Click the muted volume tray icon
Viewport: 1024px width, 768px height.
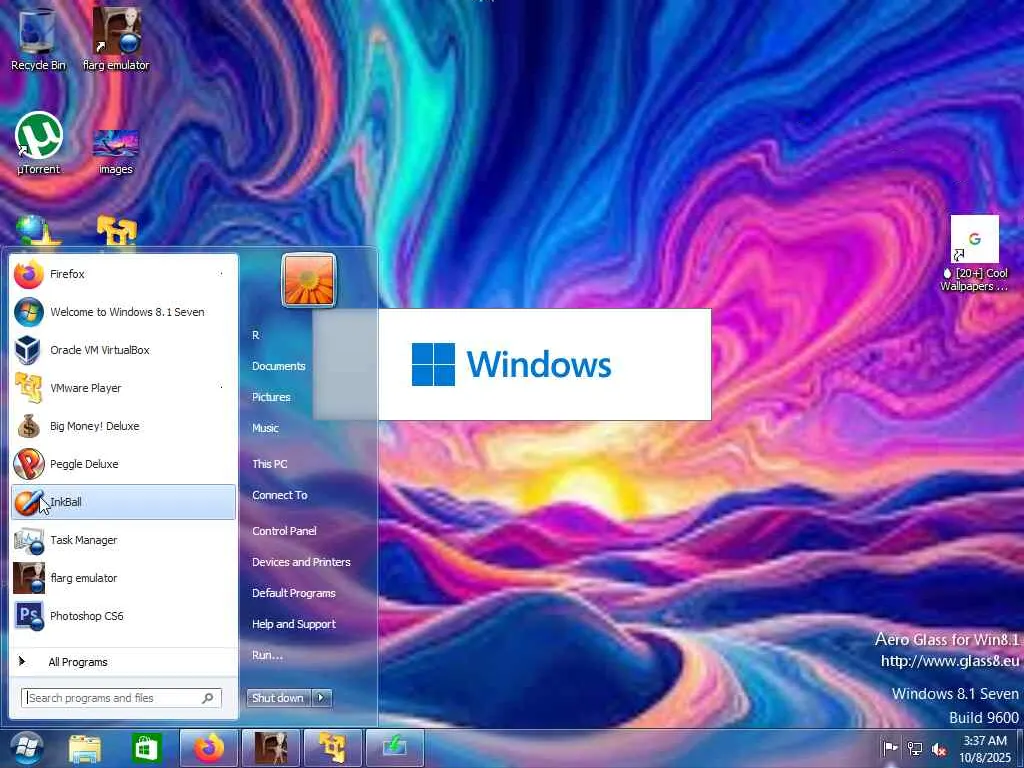tap(940, 750)
